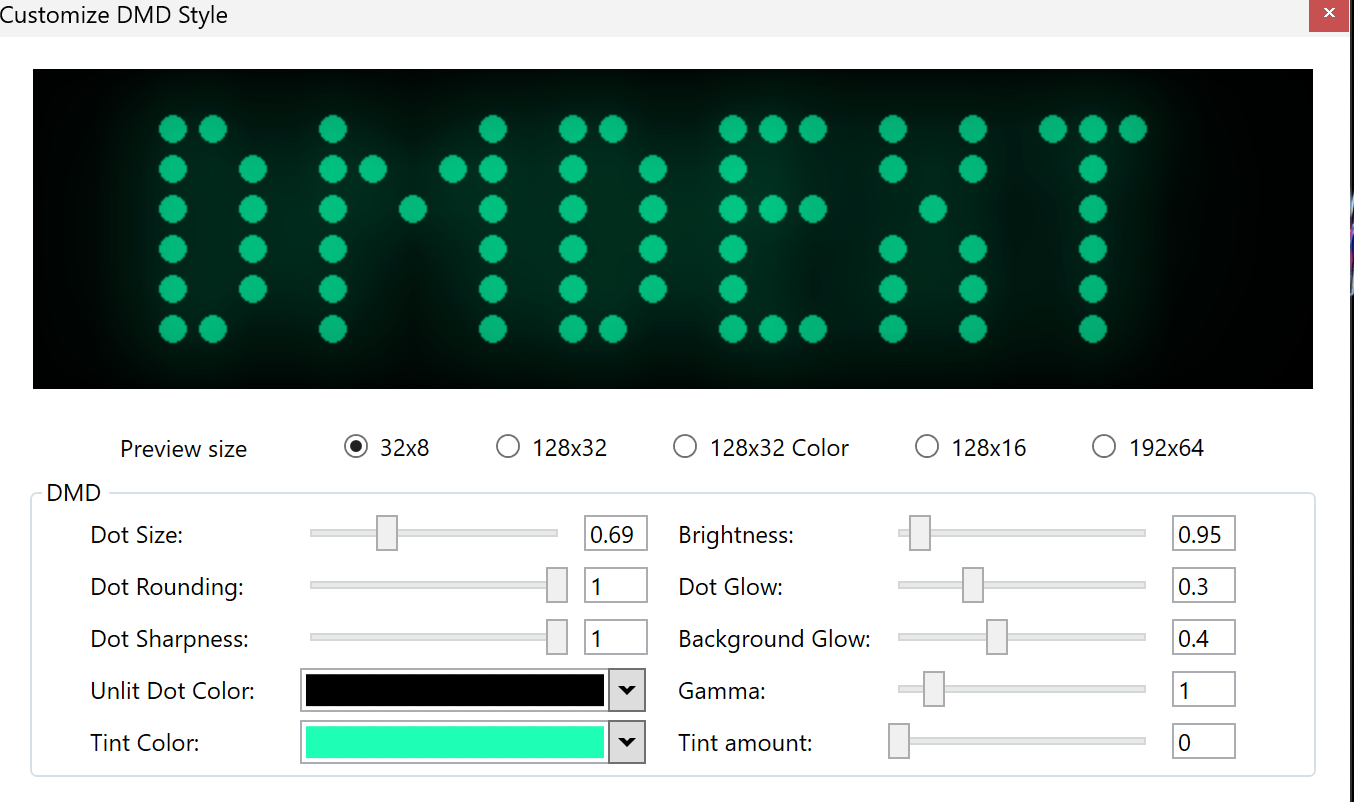
Task: Select the 128x32 Color preview option
Action: 685,446
